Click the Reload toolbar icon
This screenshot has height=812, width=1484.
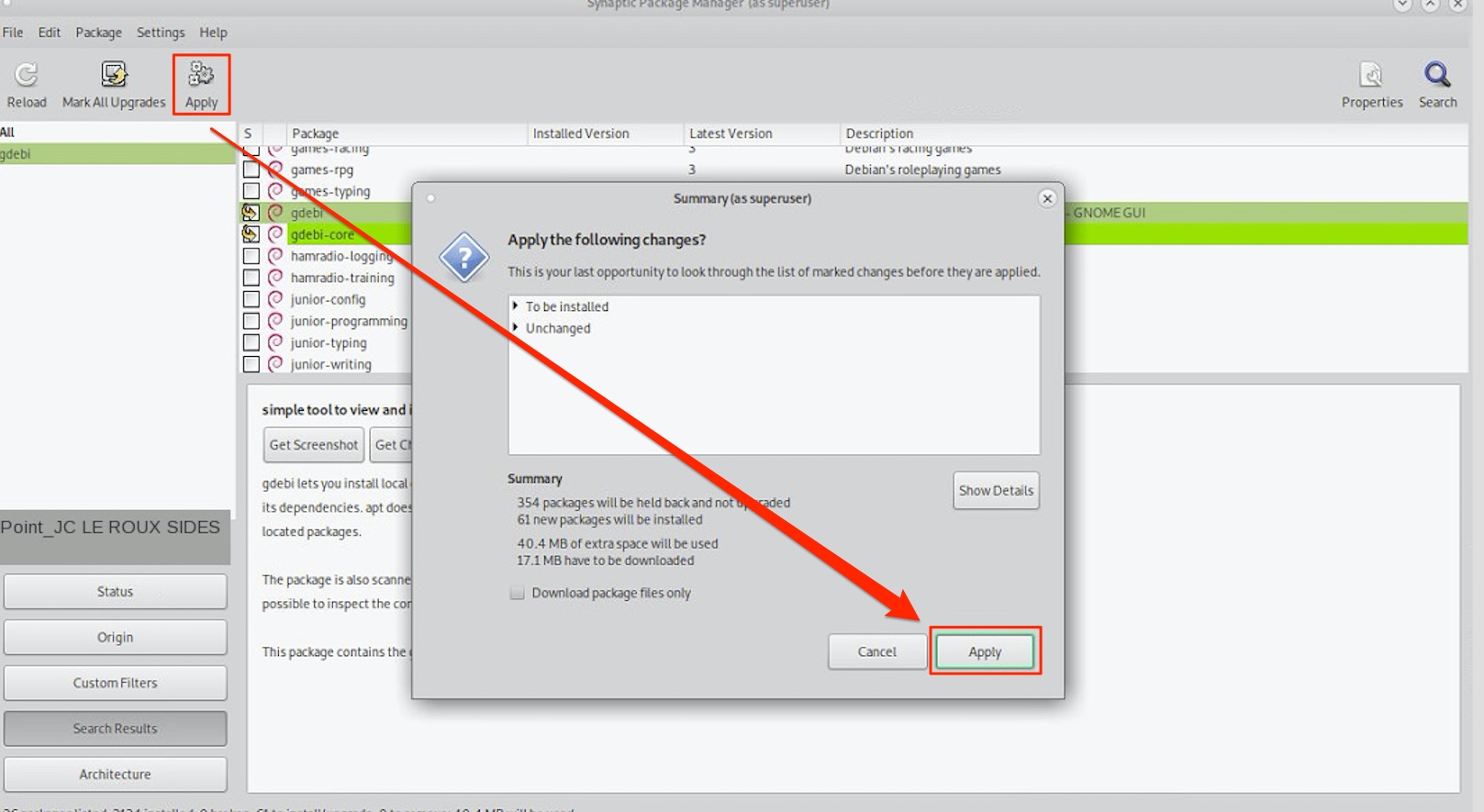[27, 74]
